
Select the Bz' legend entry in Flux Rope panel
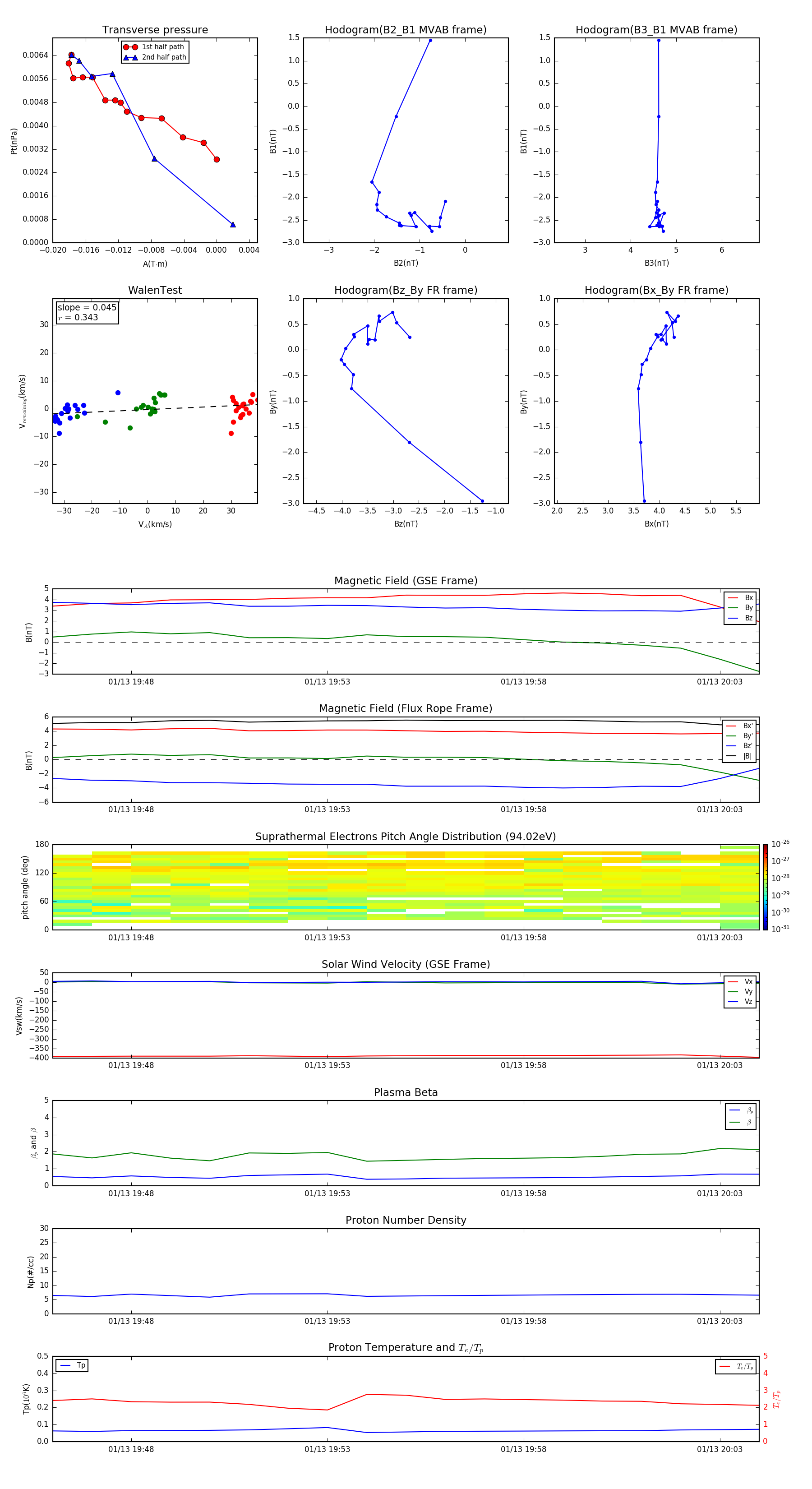pyautogui.click(x=740, y=746)
